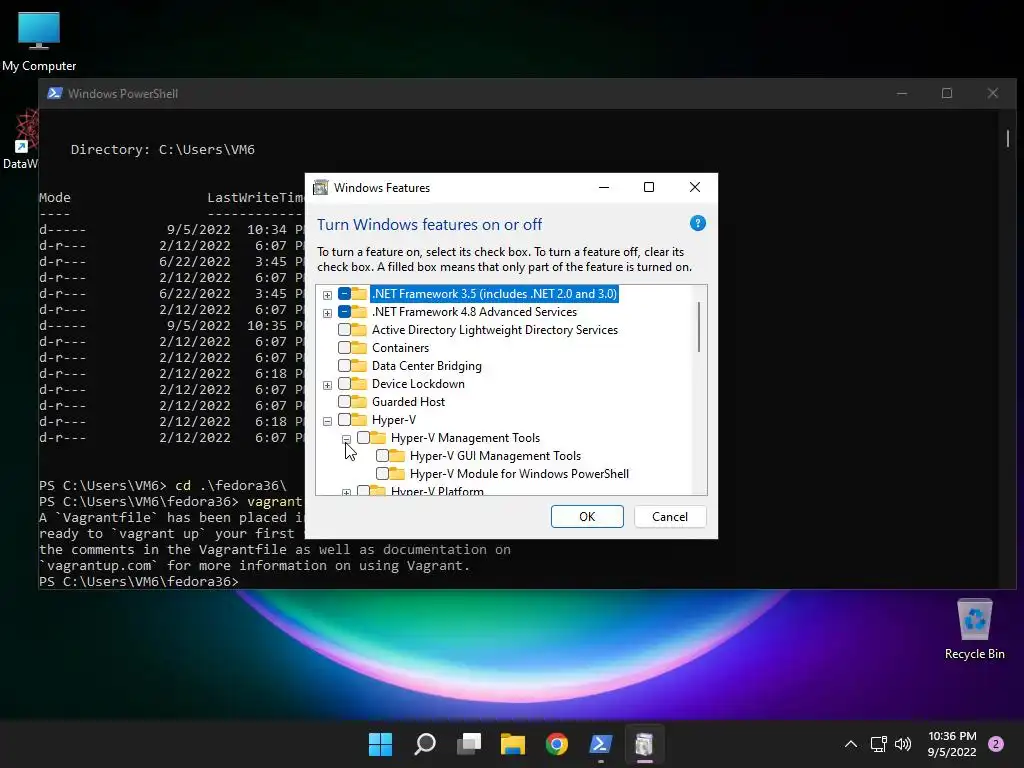Click OK in Windows Features dialog
1024x768 pixels.
(587, 517)
